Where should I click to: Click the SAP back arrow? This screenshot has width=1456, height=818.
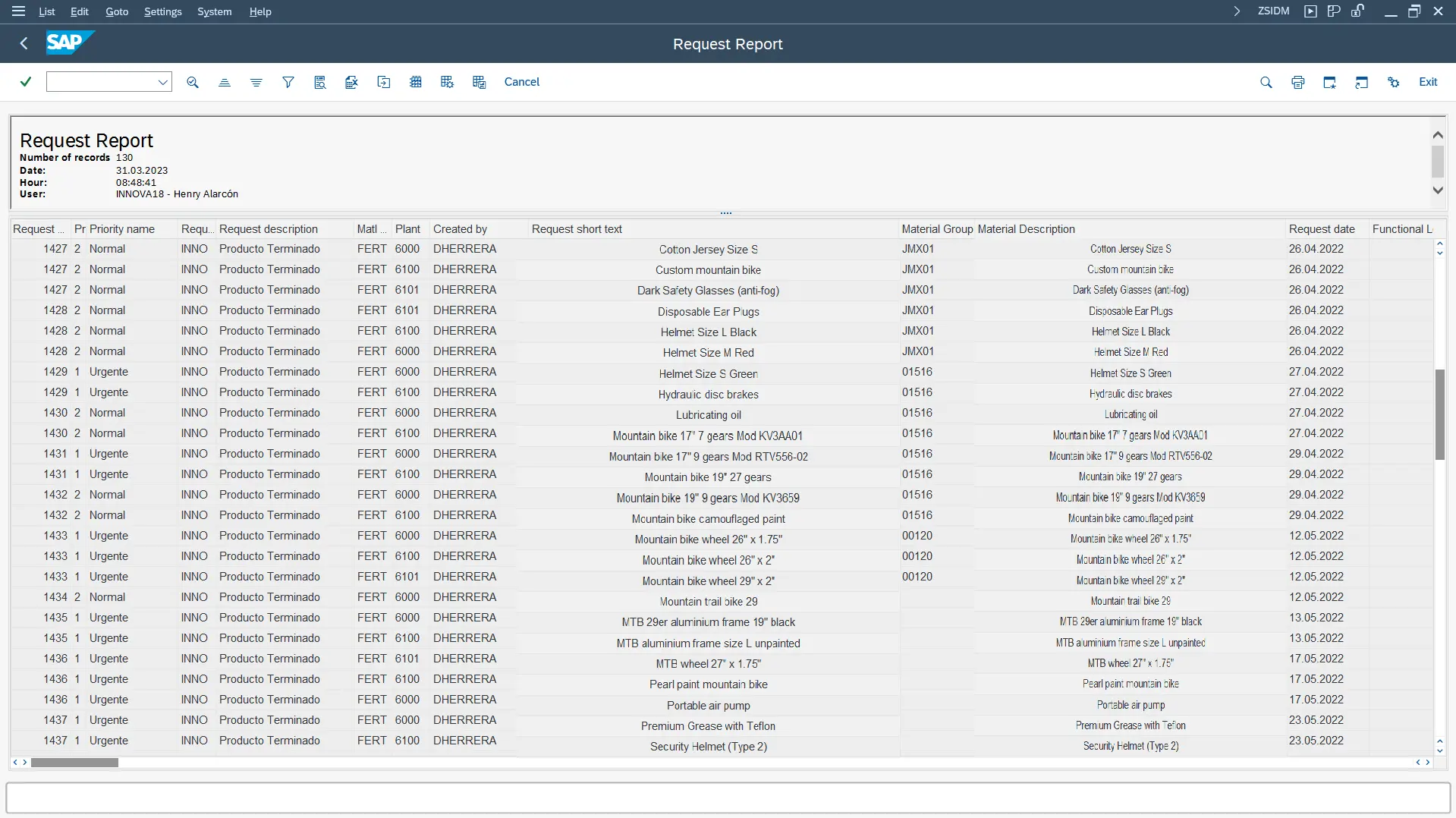point(24,44)
